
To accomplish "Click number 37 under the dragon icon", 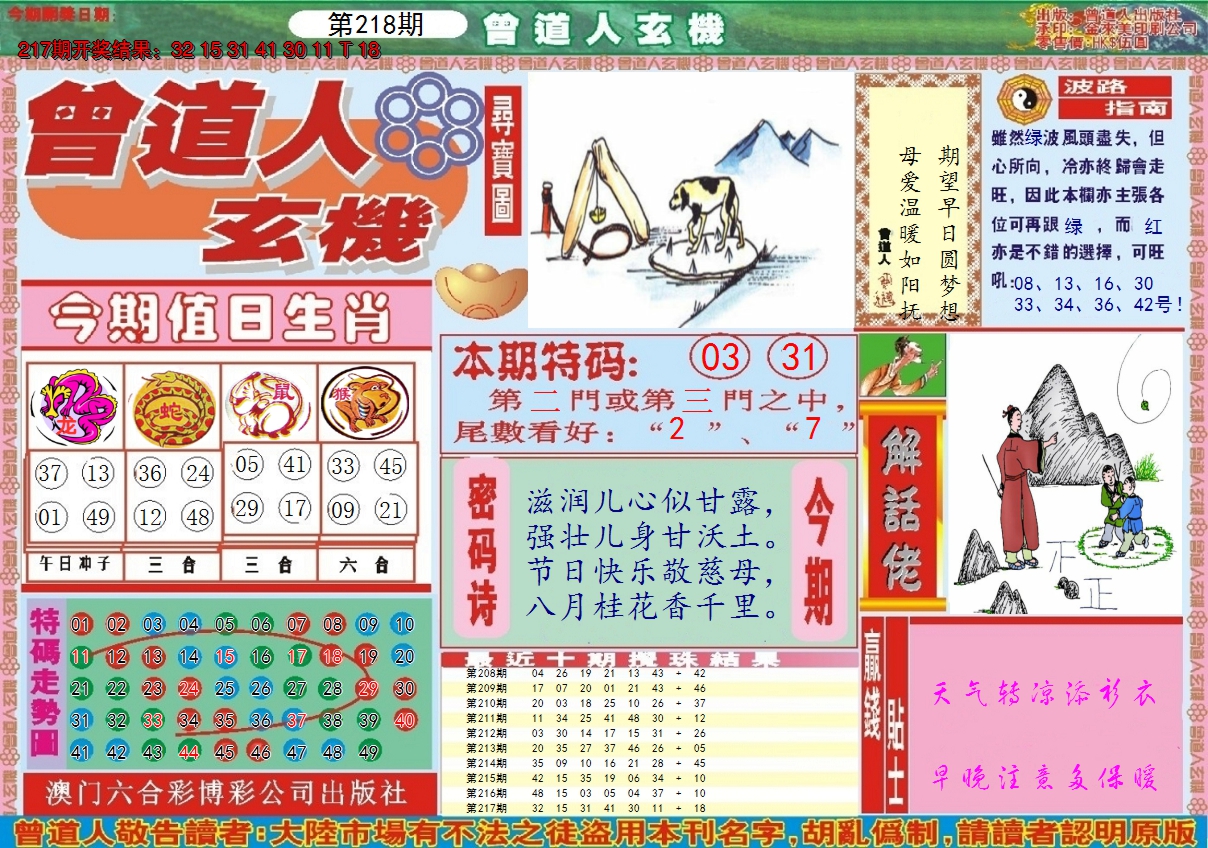I will (51, 473).
